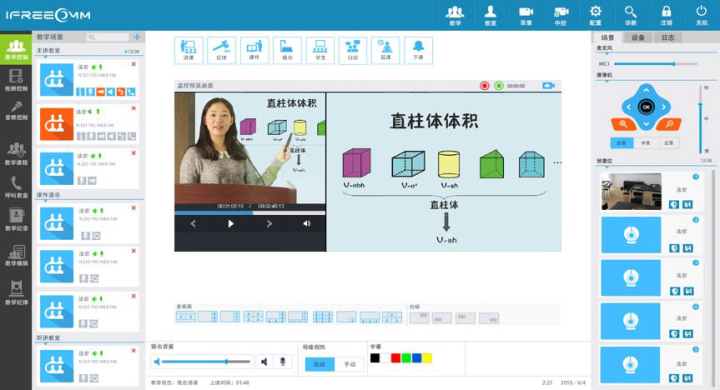720x390 pixels.
Task: Adjust the MIC1 microphone level slider
Action: [x=655, y=64]
